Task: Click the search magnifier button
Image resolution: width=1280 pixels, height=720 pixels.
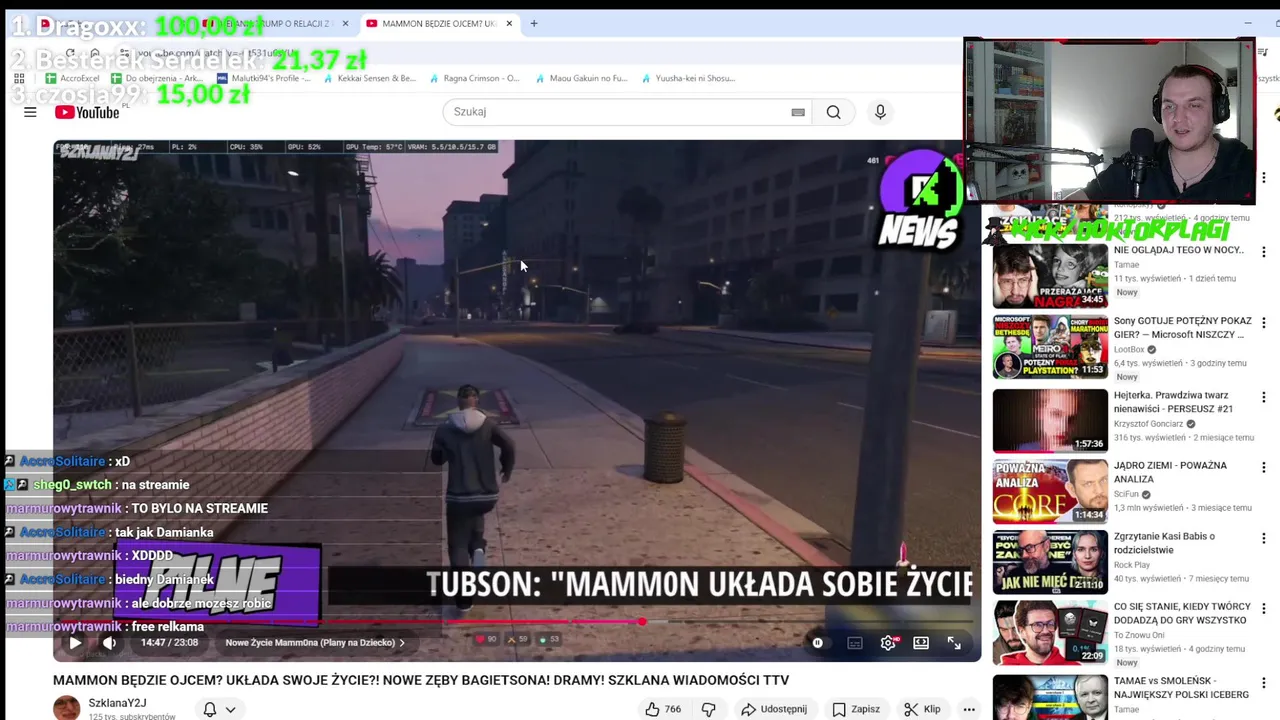Action: pyautogui.click(x=833, y=112)
